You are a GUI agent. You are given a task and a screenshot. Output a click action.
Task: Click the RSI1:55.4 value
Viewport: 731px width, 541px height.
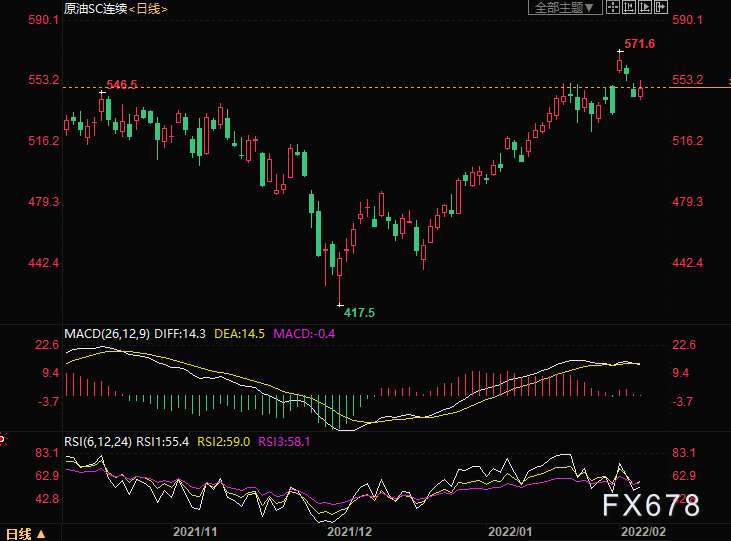pos(162,441)
